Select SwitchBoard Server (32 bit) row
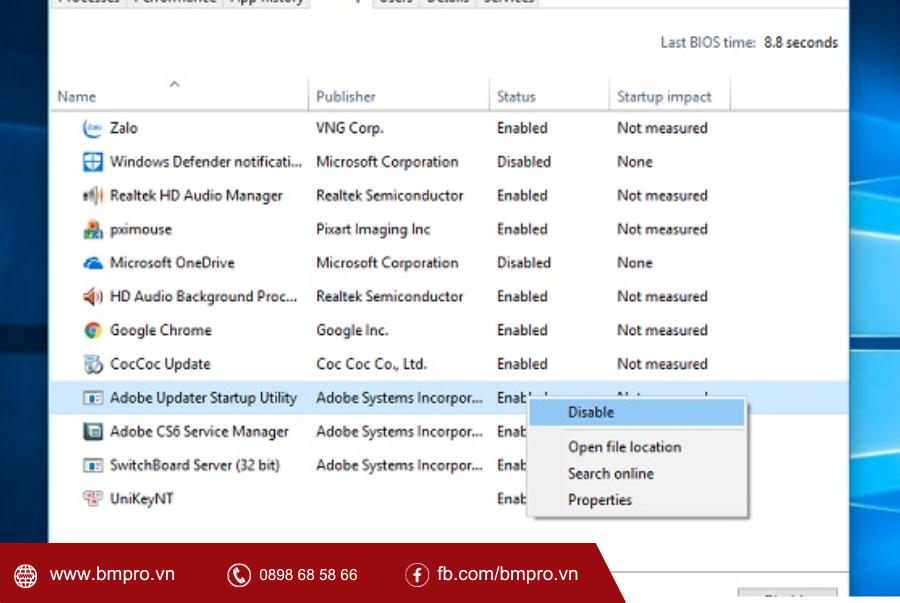This screenshot has width=900, height=603. tap(449, 465)
